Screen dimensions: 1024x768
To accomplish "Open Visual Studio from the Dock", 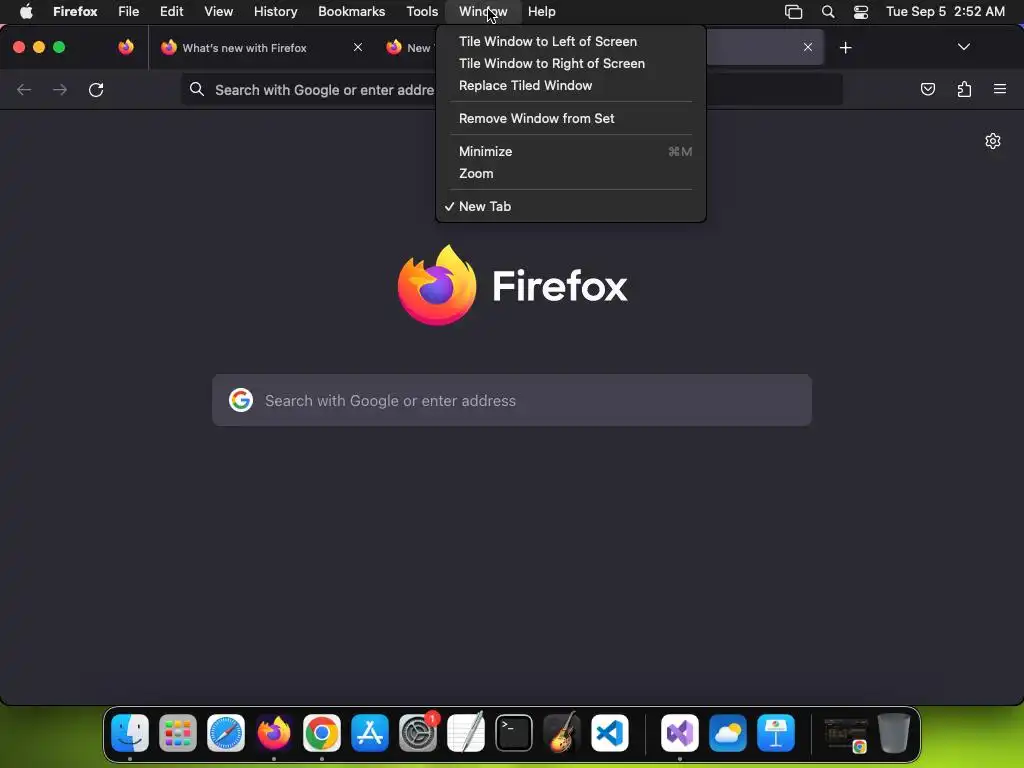I will coord(680,733).
